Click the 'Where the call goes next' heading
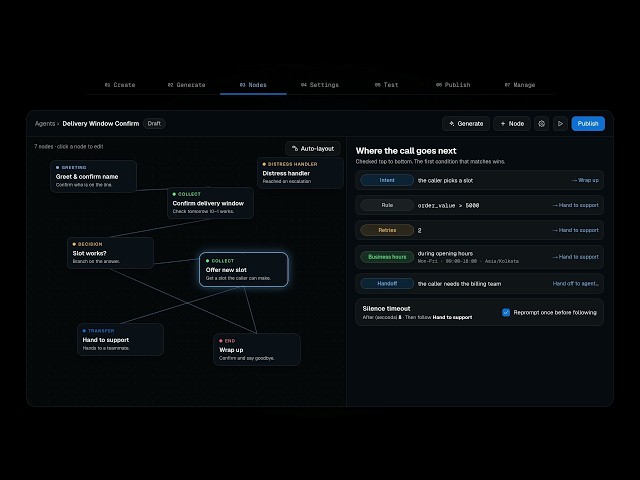 coord(406,151)
